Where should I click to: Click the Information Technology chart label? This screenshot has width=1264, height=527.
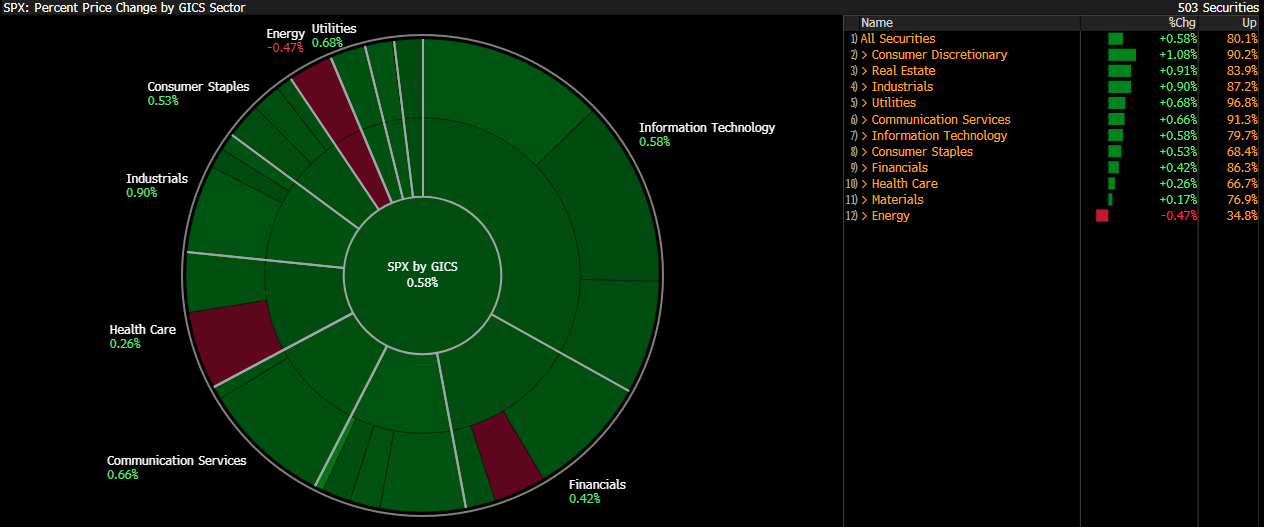(x=707, y=127)
